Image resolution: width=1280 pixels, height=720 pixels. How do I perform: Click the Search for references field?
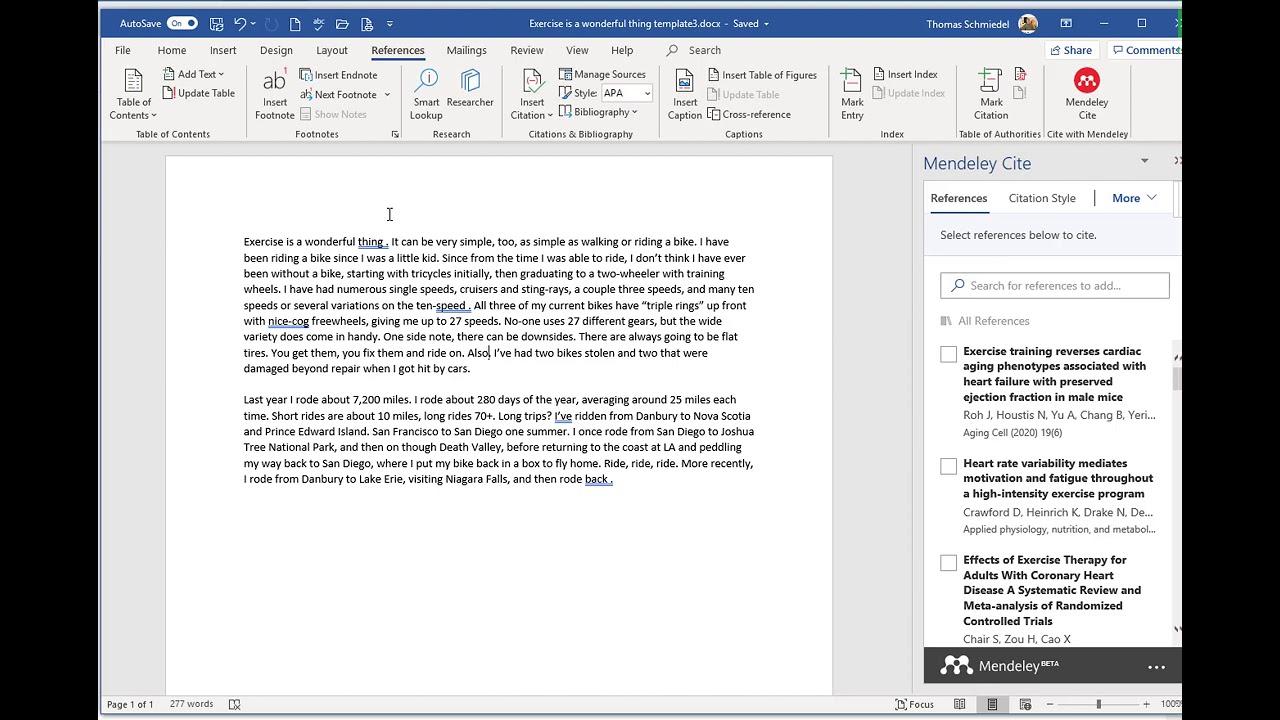tap(1054, 286)
